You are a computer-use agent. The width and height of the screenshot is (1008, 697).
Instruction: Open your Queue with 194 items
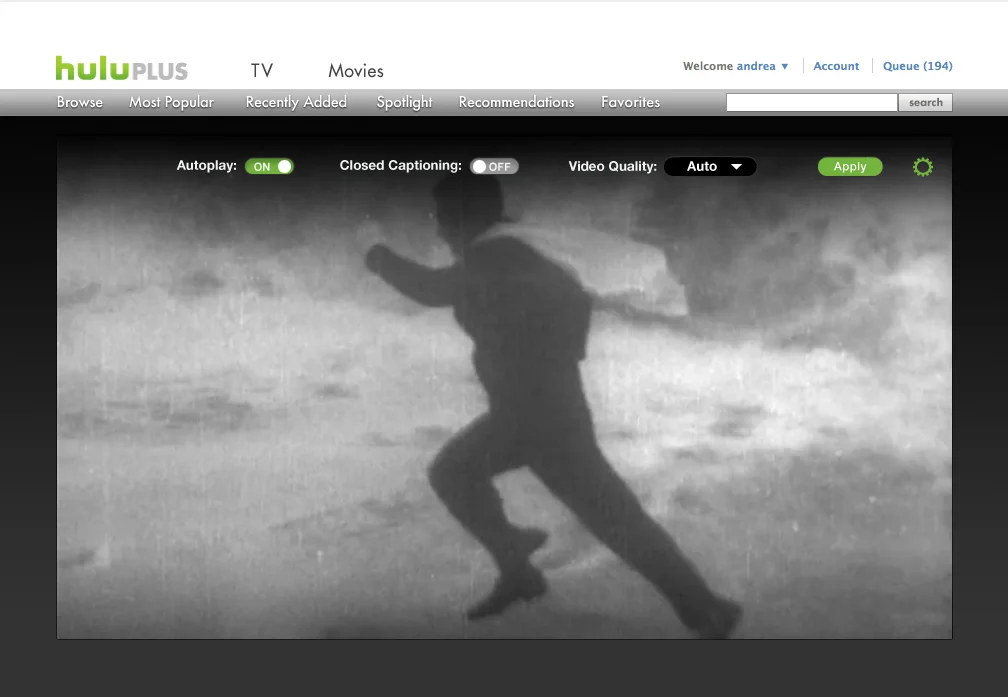pyautogui.click(x=917, y=66)
